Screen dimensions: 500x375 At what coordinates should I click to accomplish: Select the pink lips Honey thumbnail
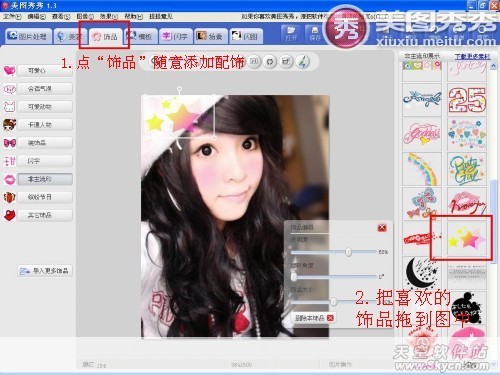point(467,203)
